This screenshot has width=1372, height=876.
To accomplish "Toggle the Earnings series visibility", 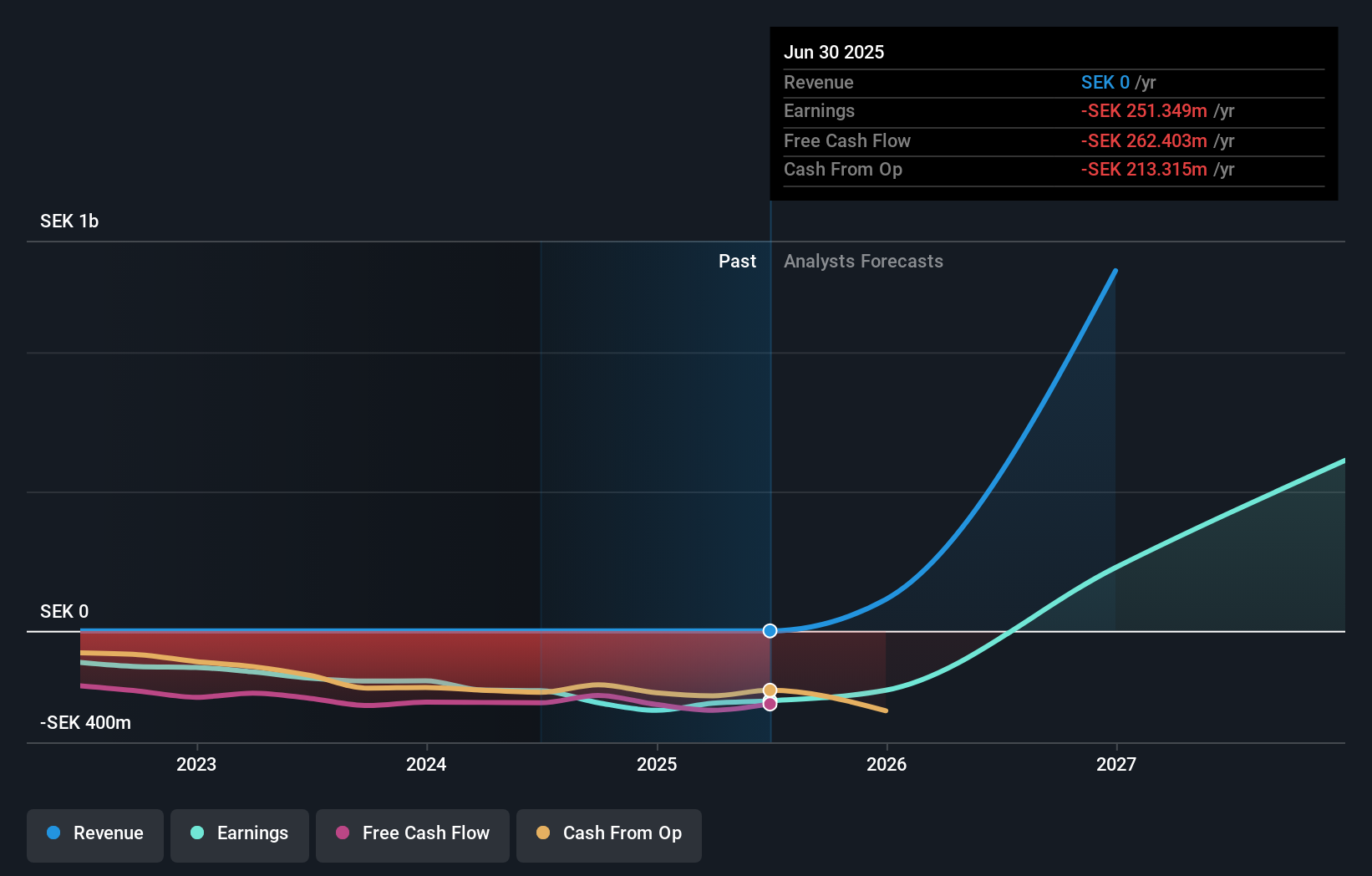I will coord(240,833).
